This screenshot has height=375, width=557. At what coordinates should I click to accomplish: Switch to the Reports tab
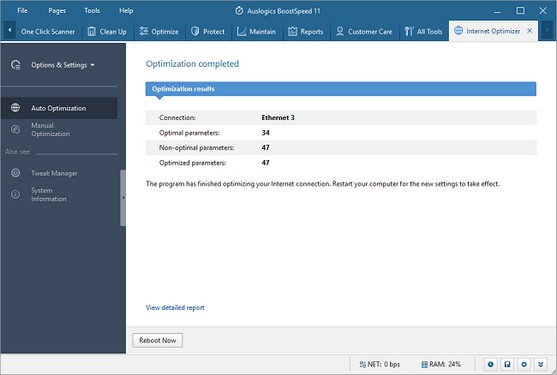tap(305, 32)
